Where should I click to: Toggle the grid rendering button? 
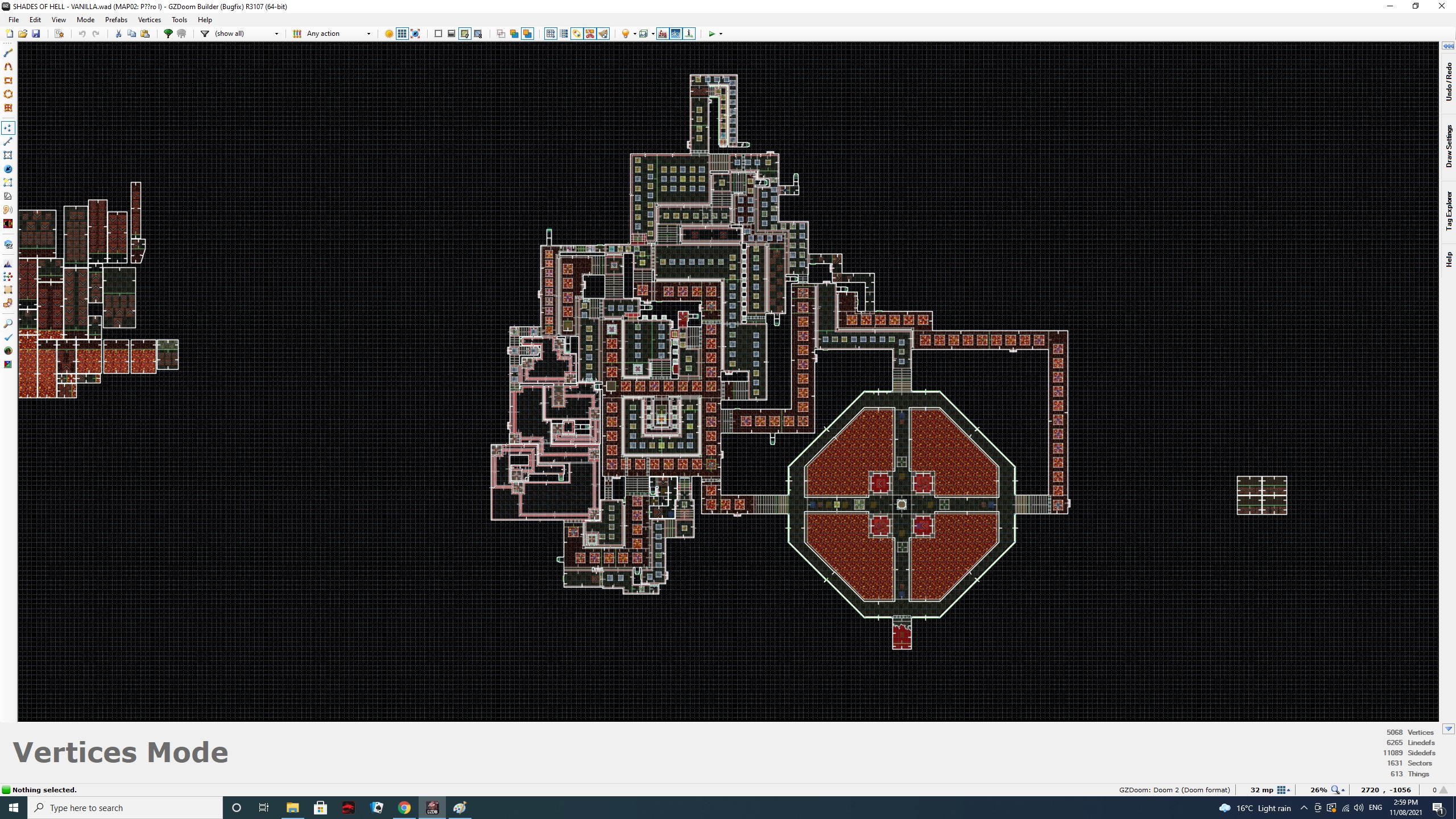tap(402, 34)
